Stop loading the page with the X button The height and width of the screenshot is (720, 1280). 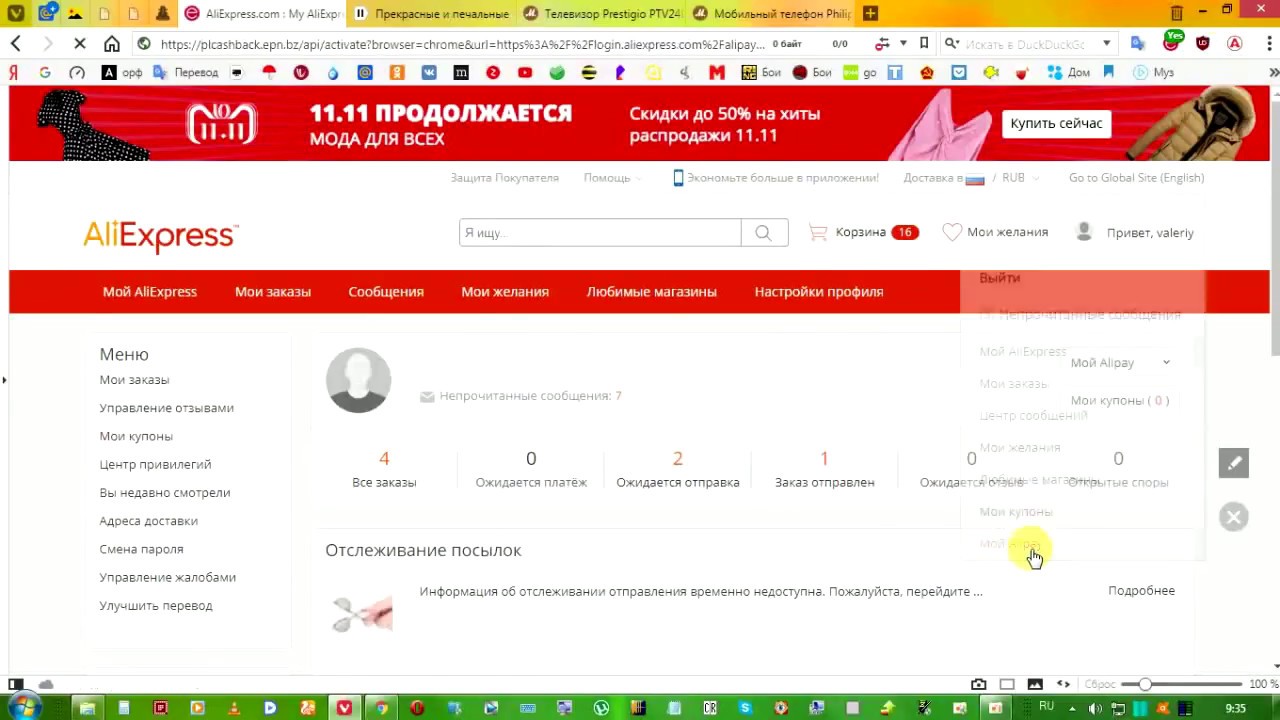click(80, 44)
